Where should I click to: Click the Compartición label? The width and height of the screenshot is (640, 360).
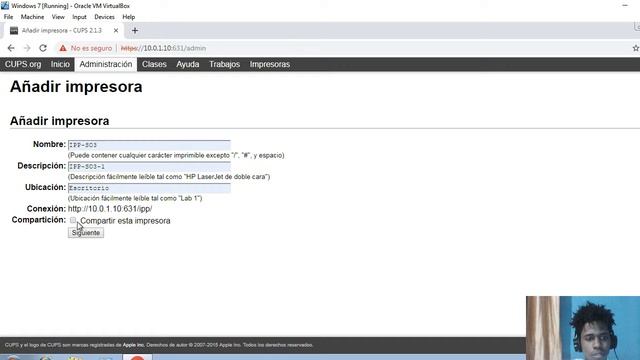coord(38,220)
